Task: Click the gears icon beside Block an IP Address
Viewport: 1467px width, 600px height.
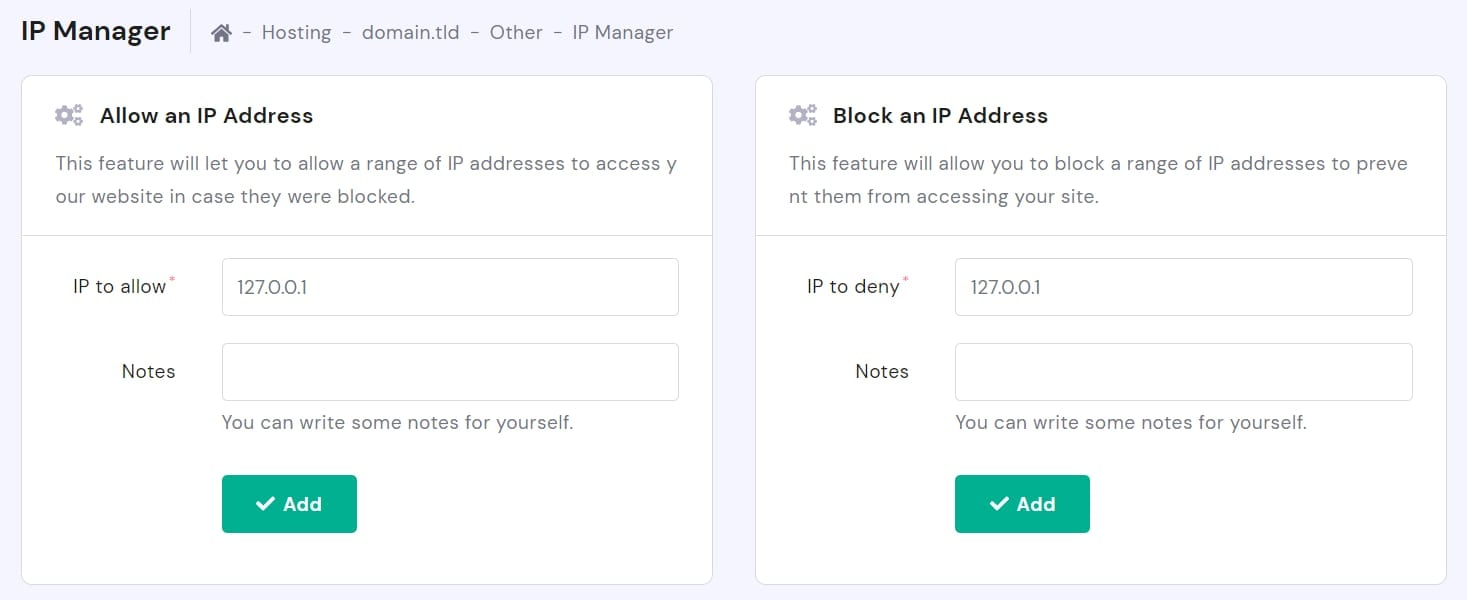Action: coord(802,116)
